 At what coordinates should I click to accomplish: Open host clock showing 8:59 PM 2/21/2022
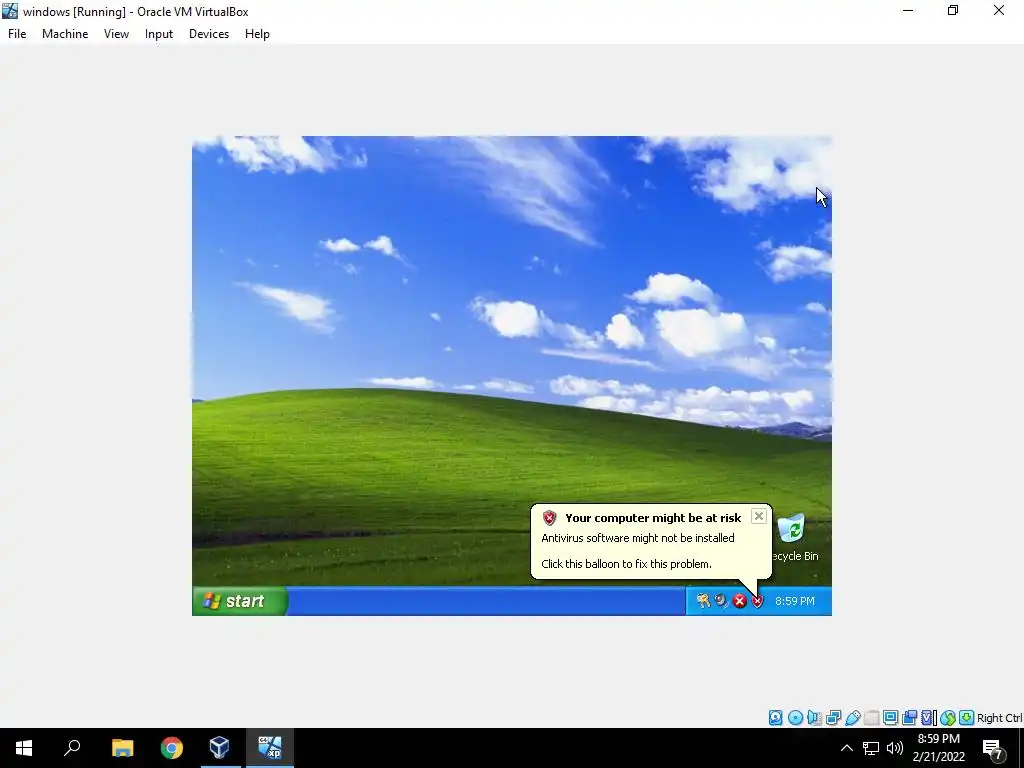pos(938,748)
